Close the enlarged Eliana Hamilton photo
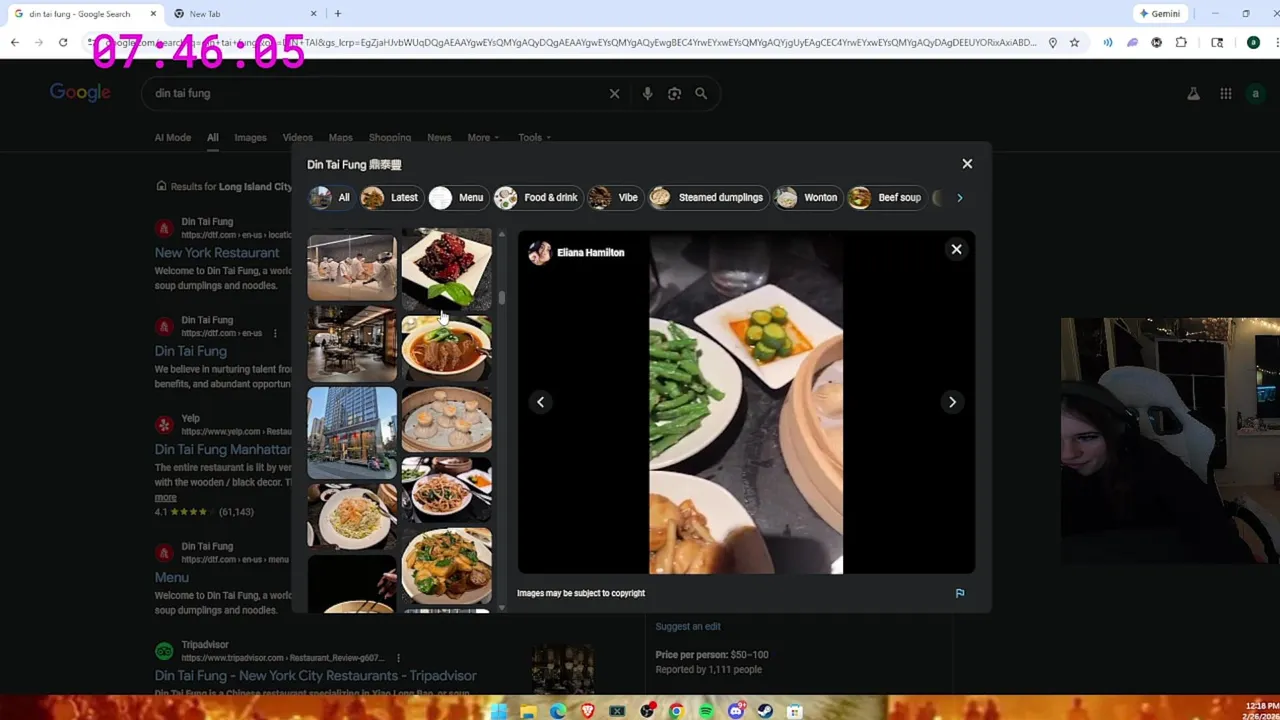 tap(956, 249)
